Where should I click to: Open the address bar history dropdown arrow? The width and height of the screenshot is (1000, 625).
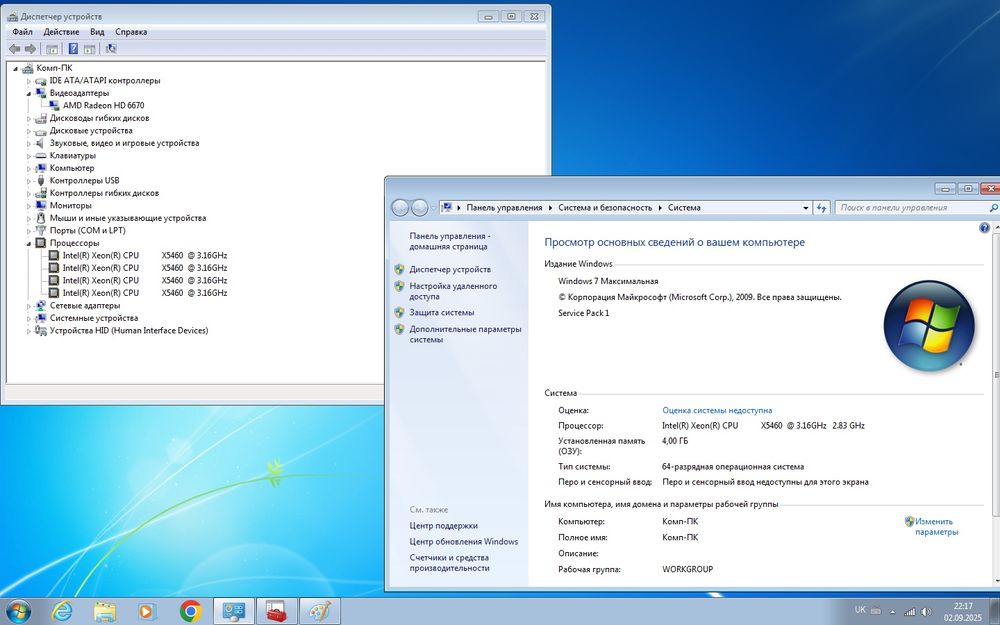point(805,208)
